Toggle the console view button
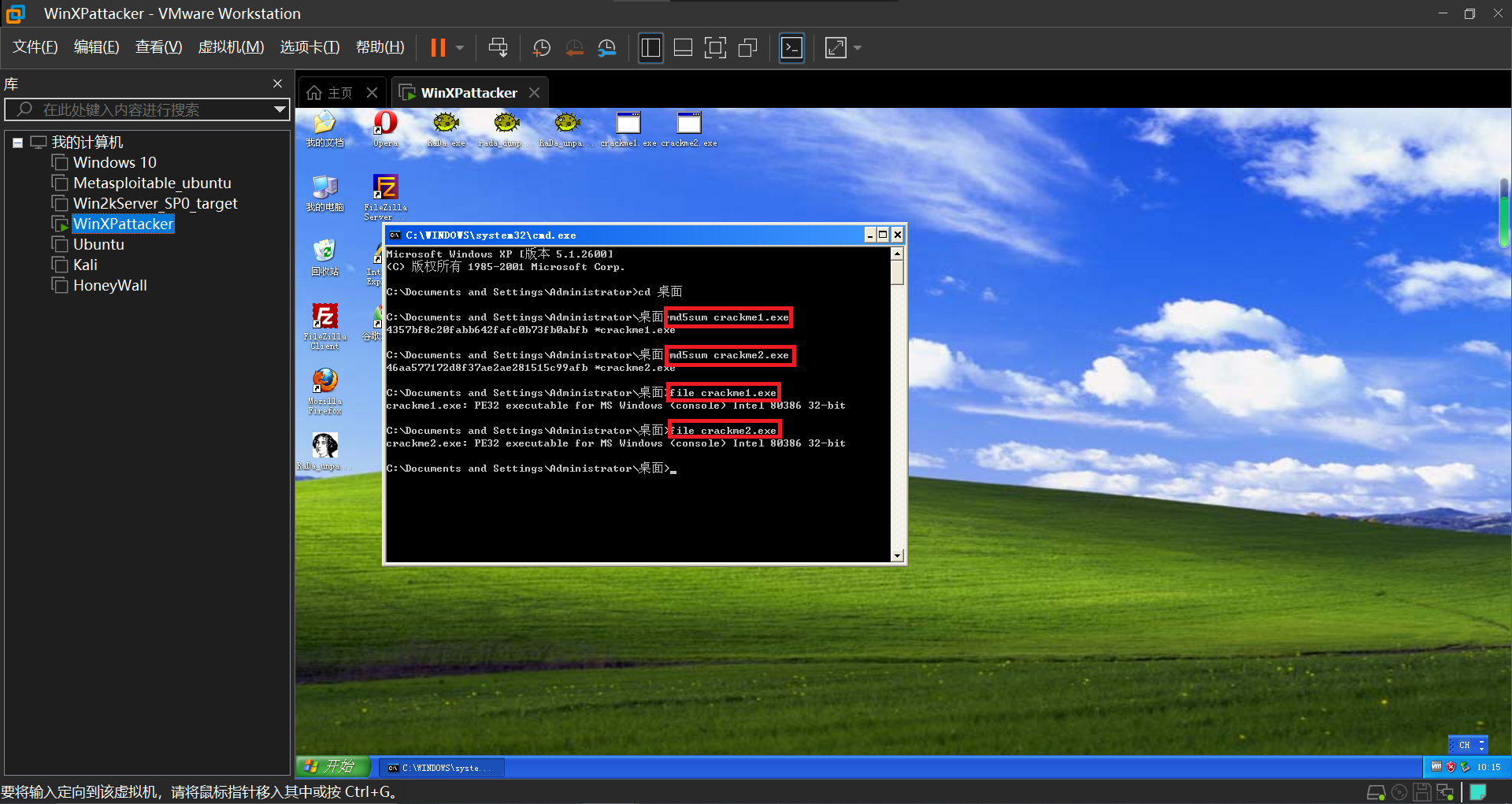 (791, 48)
